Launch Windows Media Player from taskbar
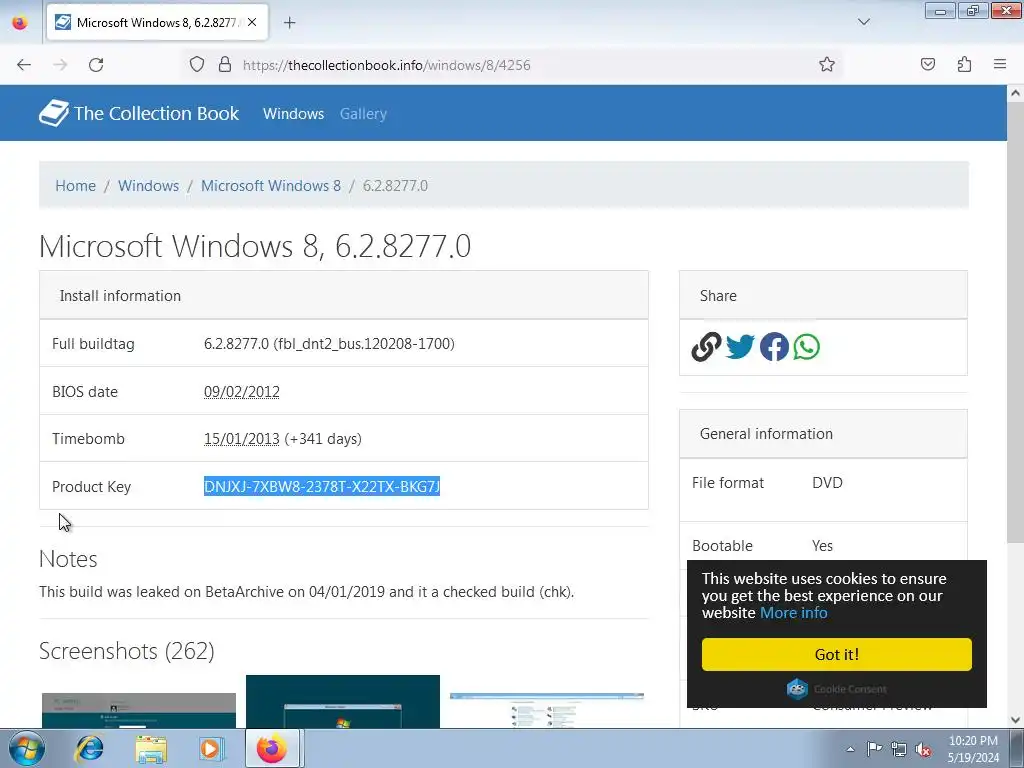 click(x=211, y=748)
